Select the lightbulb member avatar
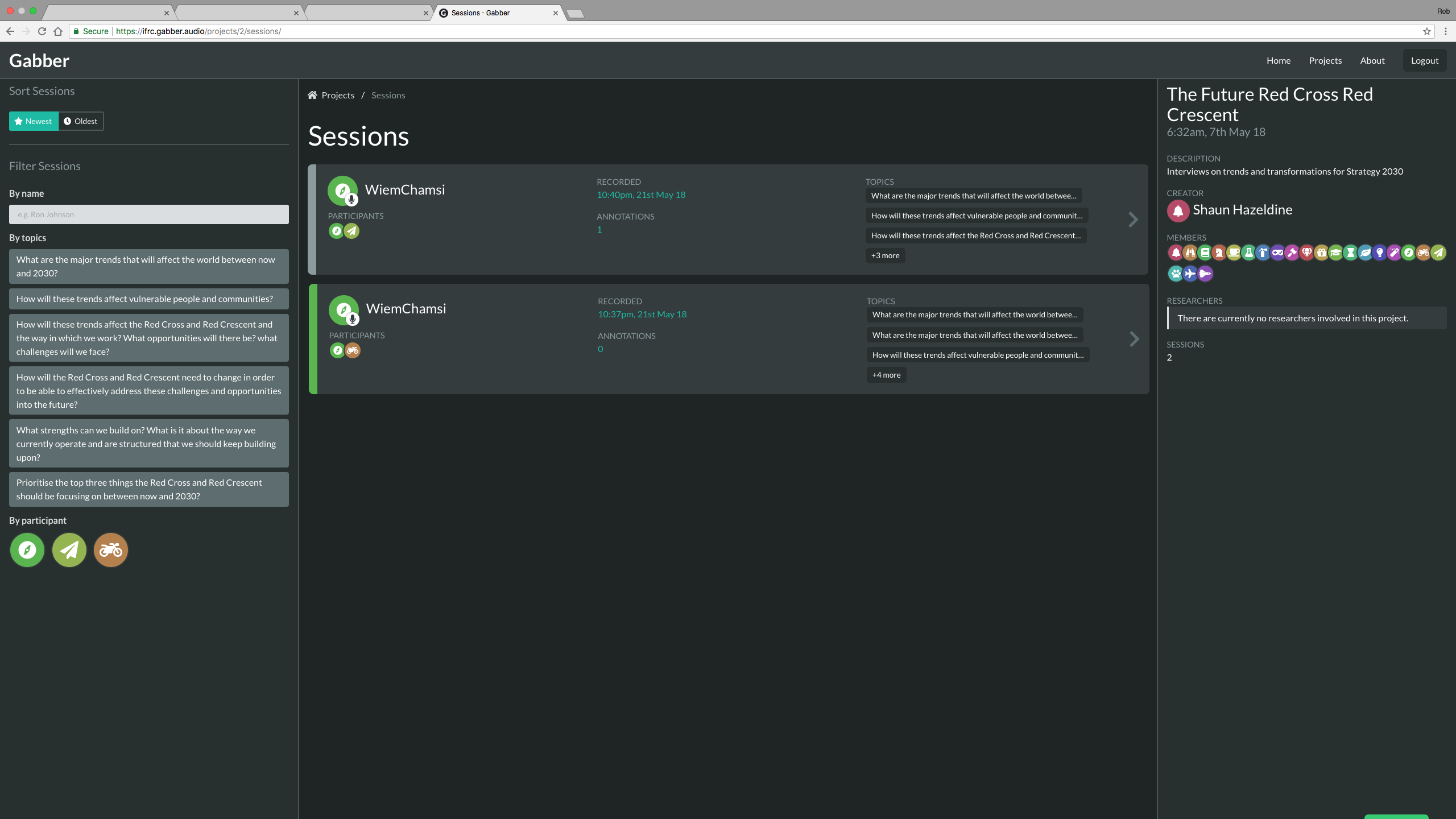Screen dimensions: 1456x819 pos(1380,253)
